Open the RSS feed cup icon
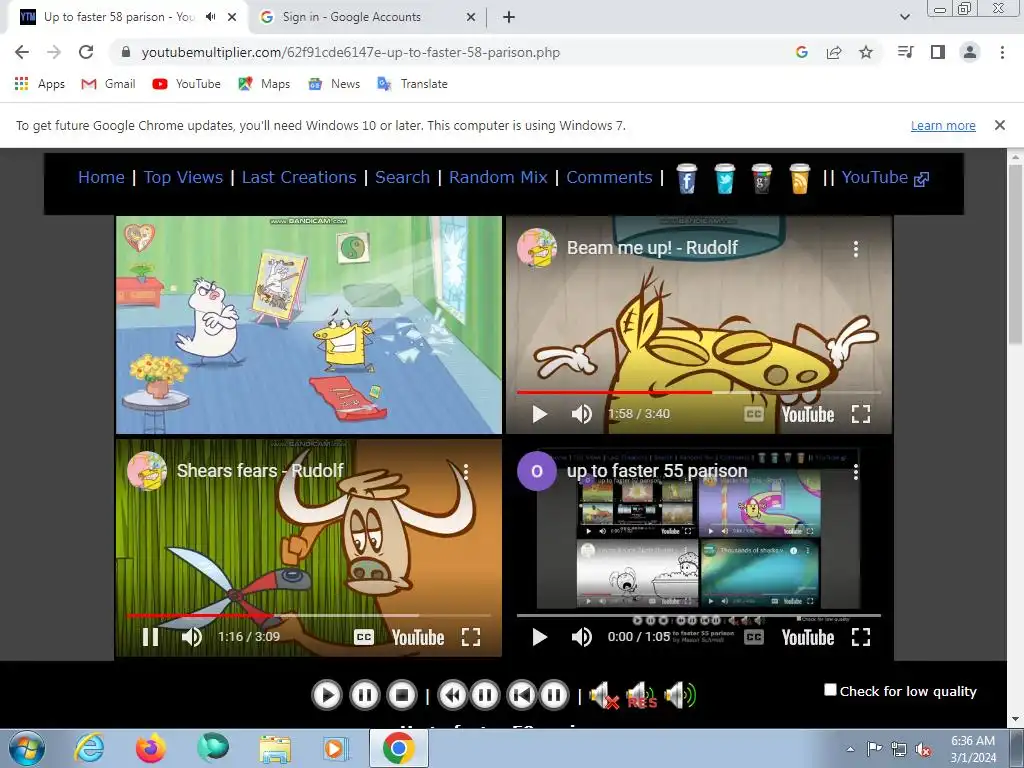 click(x=799, y=178)
